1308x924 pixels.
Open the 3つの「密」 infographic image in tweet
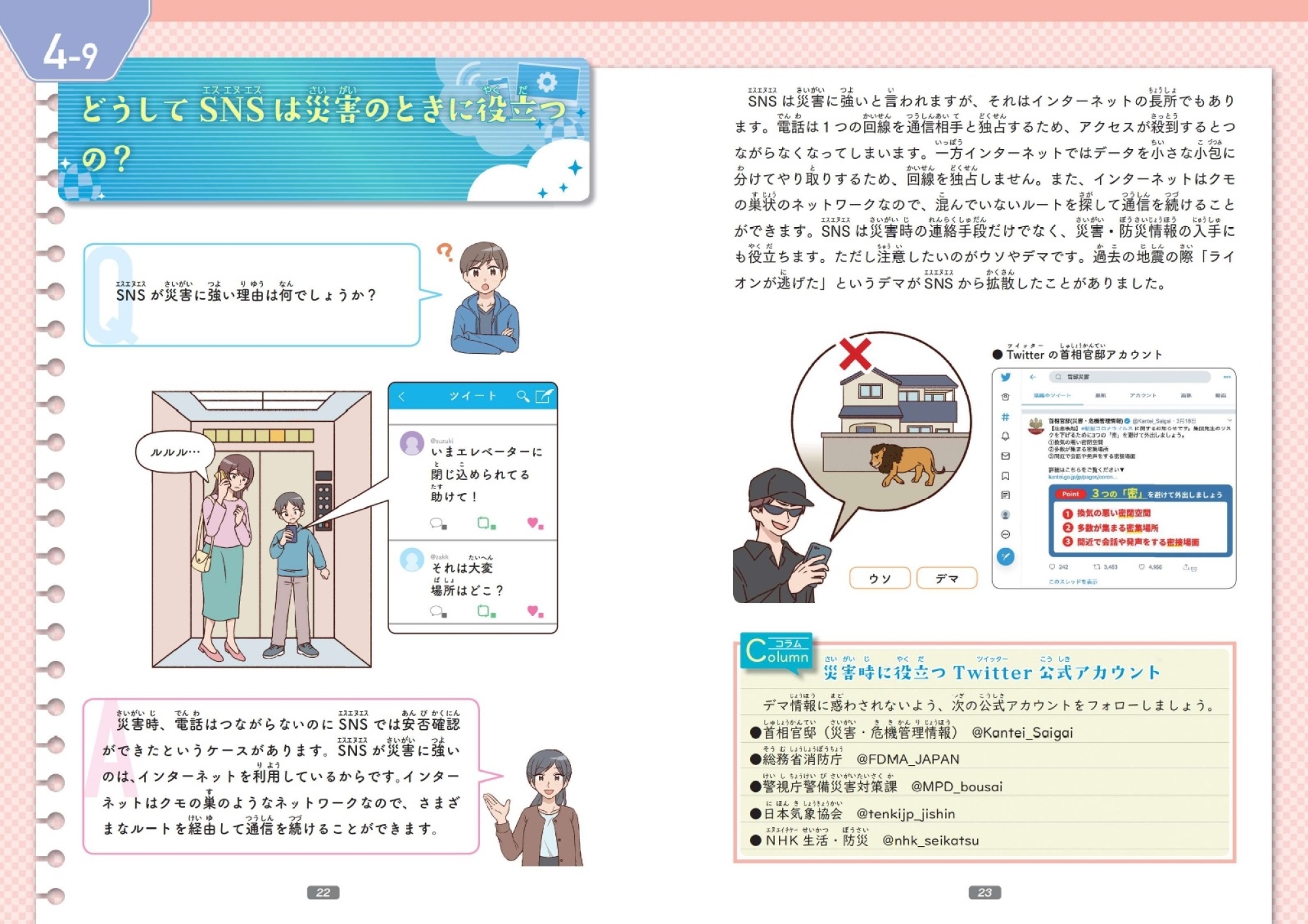click(x=1141, y=521)
